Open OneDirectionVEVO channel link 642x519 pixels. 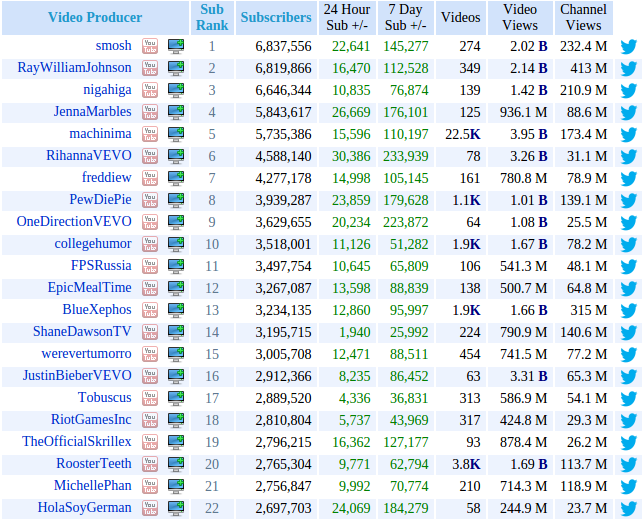tap(74, 222)
